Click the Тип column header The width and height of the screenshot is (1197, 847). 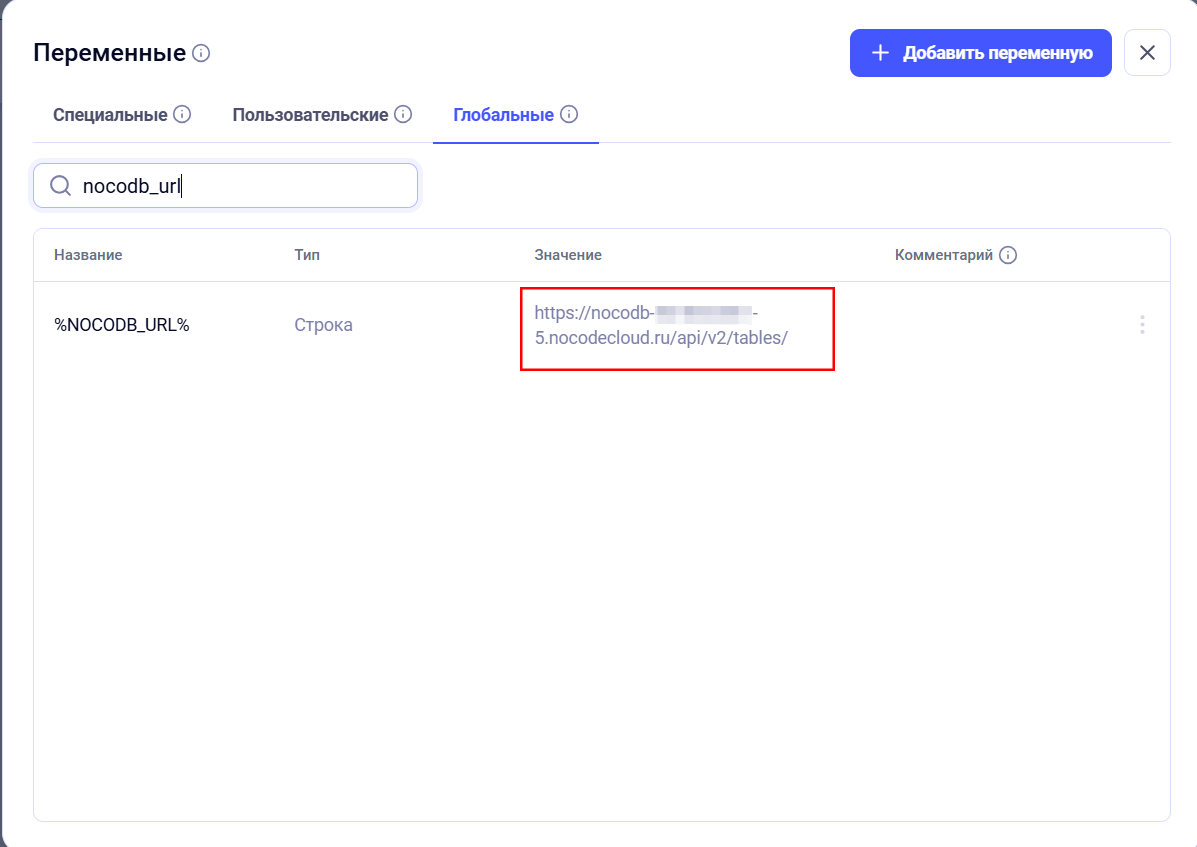(x=307, y=255)
